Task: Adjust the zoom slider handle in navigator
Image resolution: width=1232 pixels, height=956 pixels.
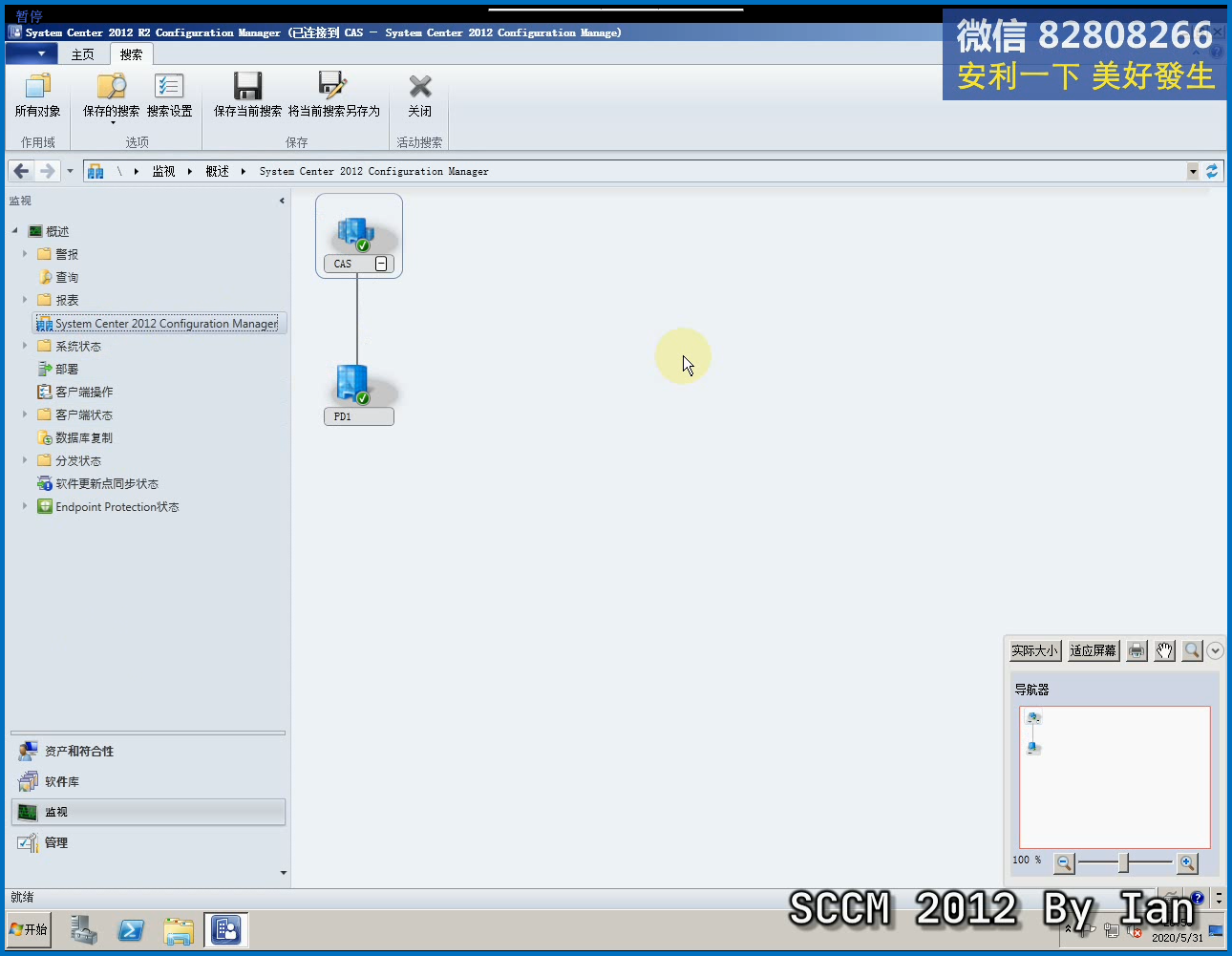Action: pos(1124,862)
